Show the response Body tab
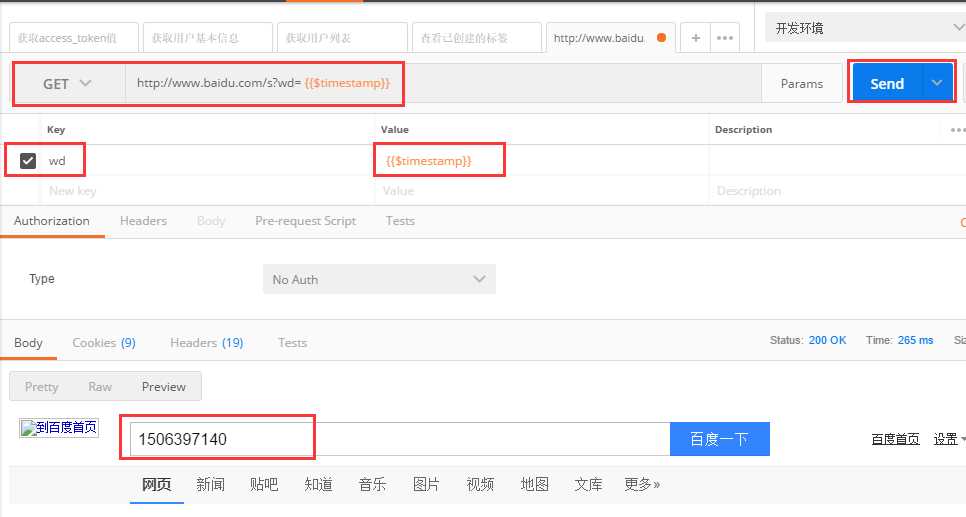966x517 pixels. [x=28, y=343]
